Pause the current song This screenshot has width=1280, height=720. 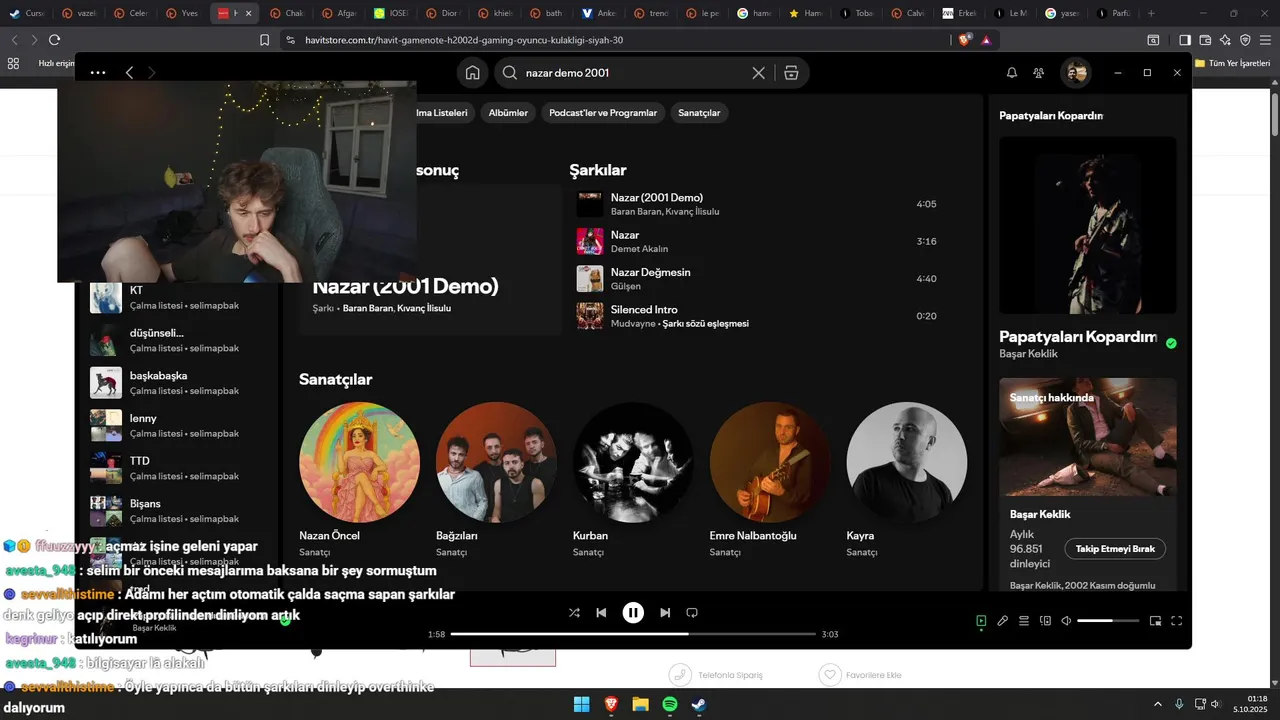(x=633, y=613)
